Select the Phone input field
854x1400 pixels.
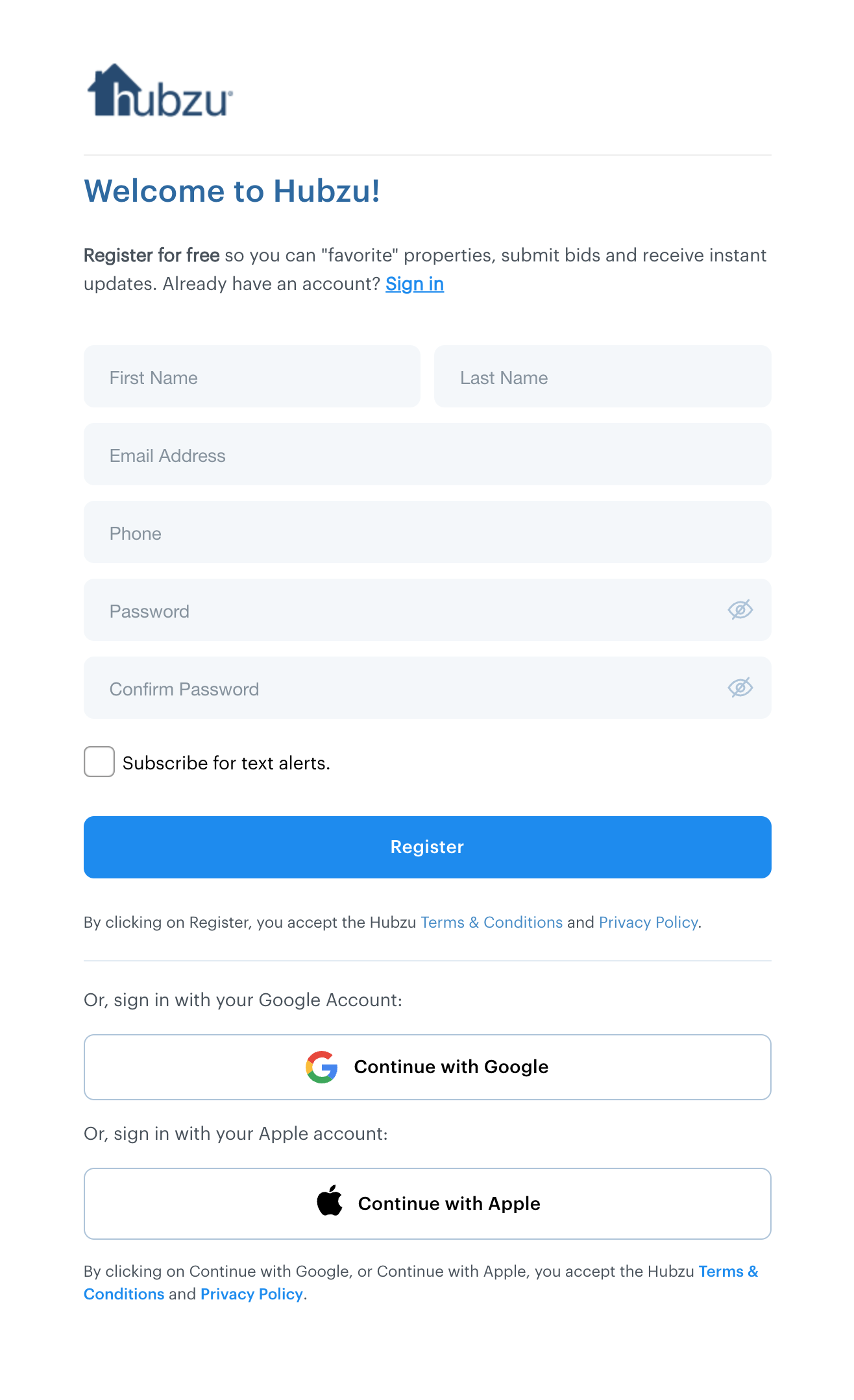pyautogui.click(x=427, y=533)
